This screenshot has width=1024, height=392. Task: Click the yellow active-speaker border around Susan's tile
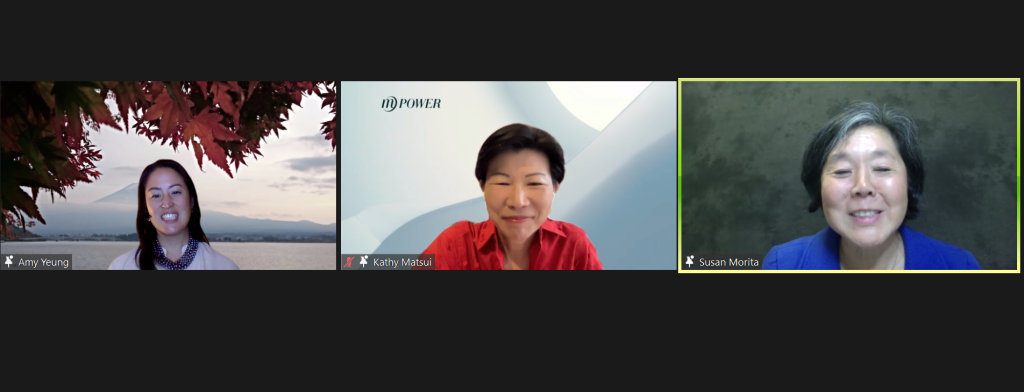tap(849, 80)
